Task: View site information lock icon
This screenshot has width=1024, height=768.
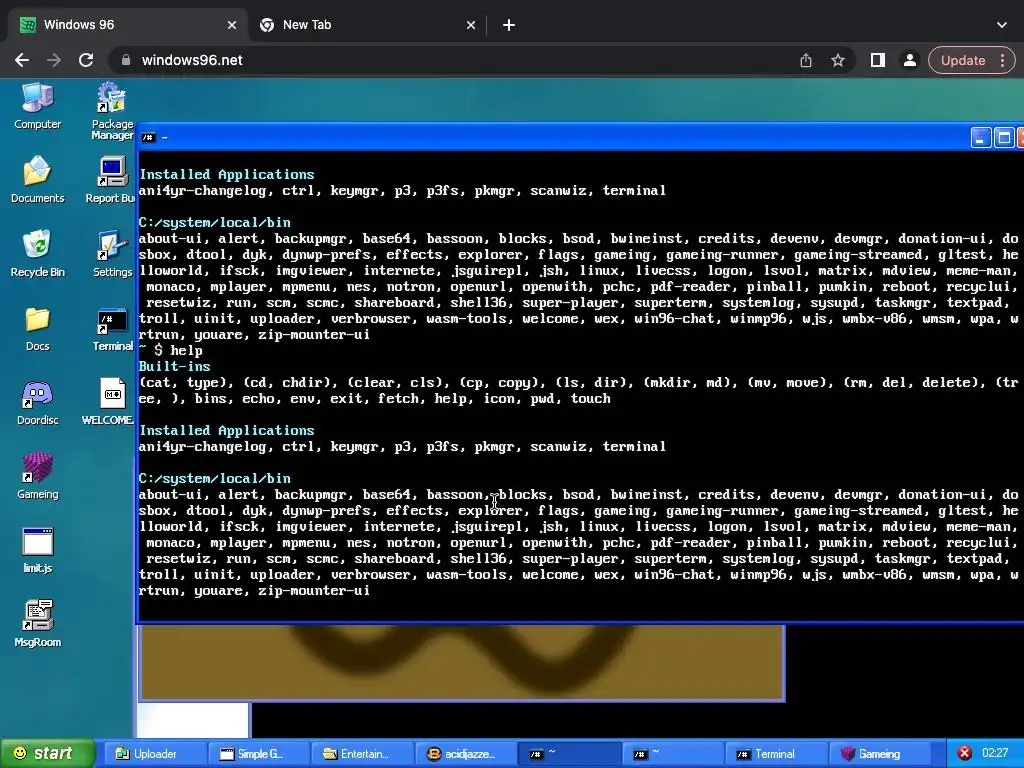Action: [126, 60]
